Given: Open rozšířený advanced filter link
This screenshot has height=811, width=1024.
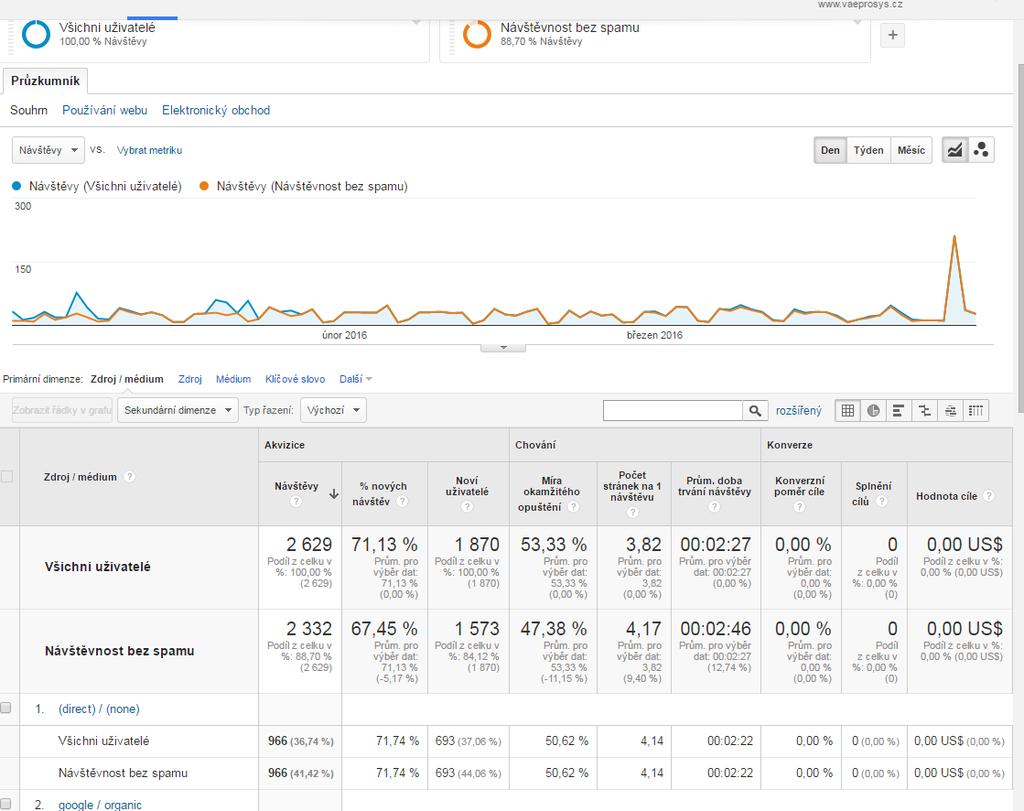Looking at the screenshot, I should tap(798, 411).
